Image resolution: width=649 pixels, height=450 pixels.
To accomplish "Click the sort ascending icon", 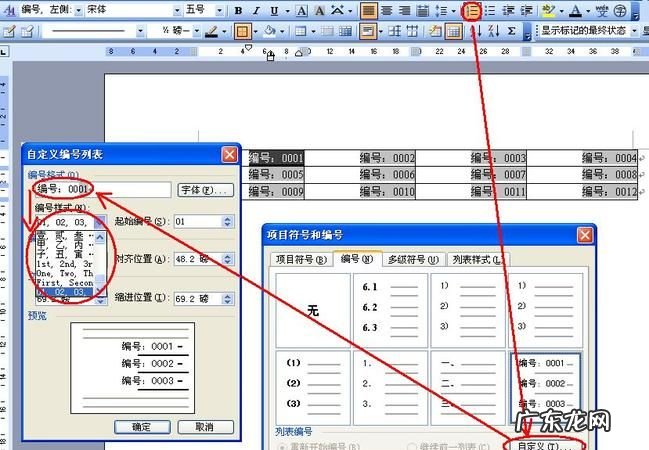I will 476,31.
